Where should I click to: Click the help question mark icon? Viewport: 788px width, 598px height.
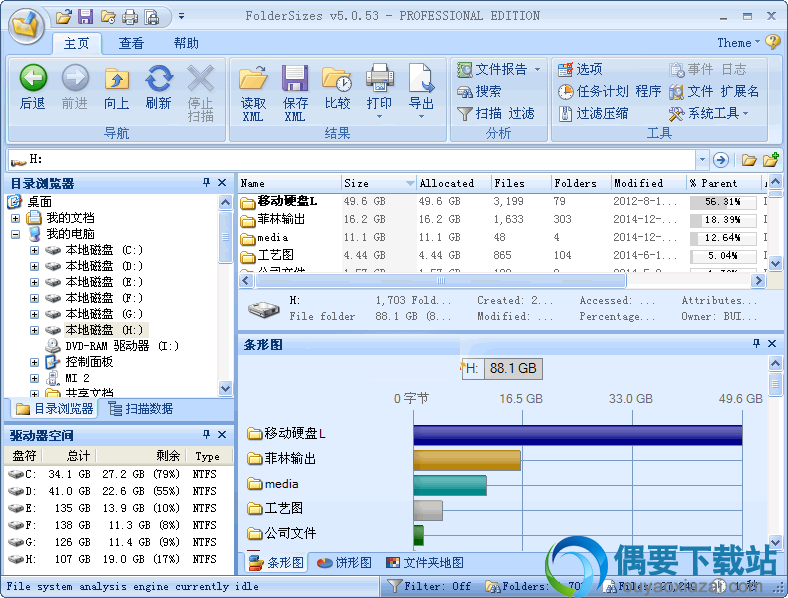tap(772, 42)
